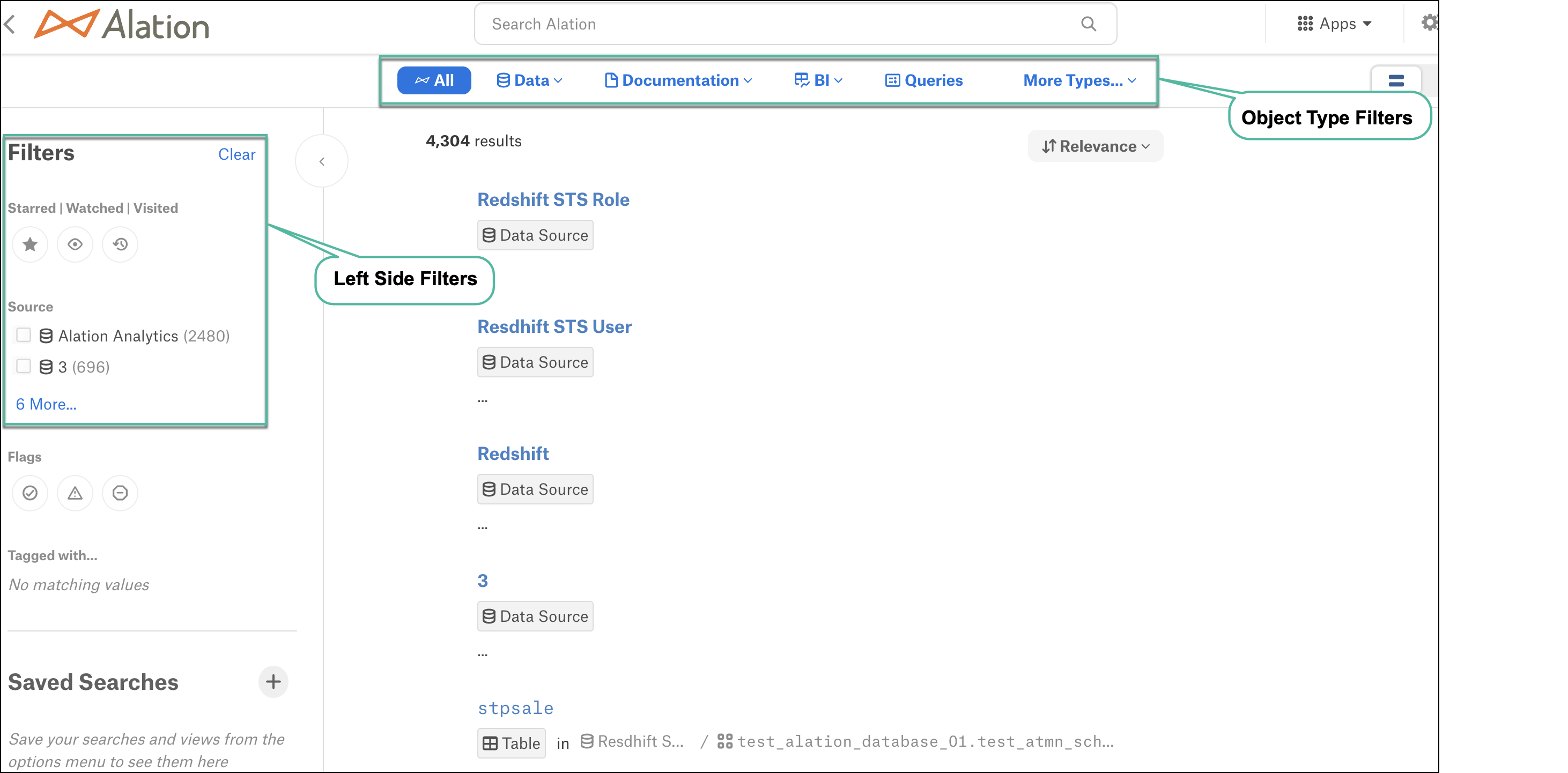Toggle results view layout icon
This screenshot has width=1568, height=773.
1396,81
